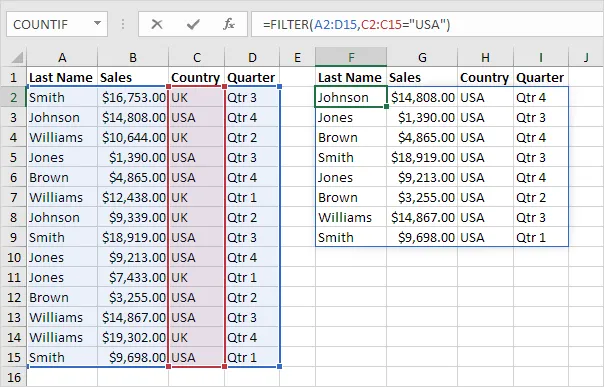This screenshot has width=604, height=387.
Task: Click cell B1 'Sales' header
Action: click(133, 77)
